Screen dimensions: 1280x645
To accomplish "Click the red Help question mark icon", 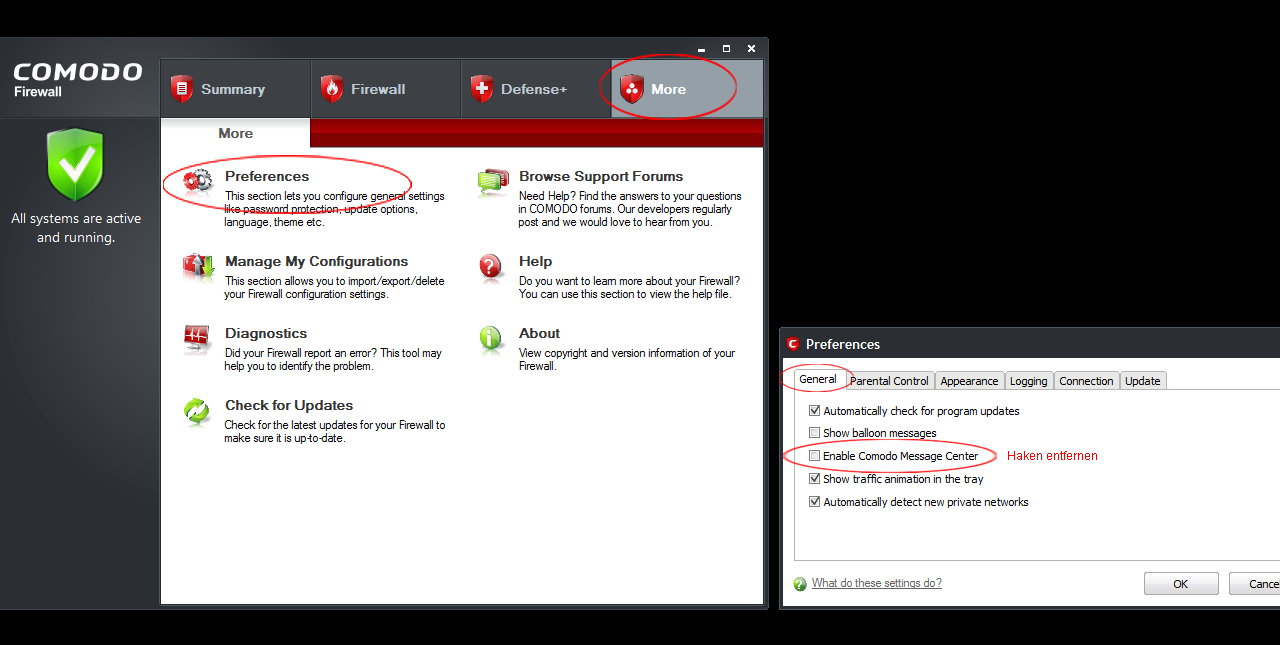I will (491, 266).
